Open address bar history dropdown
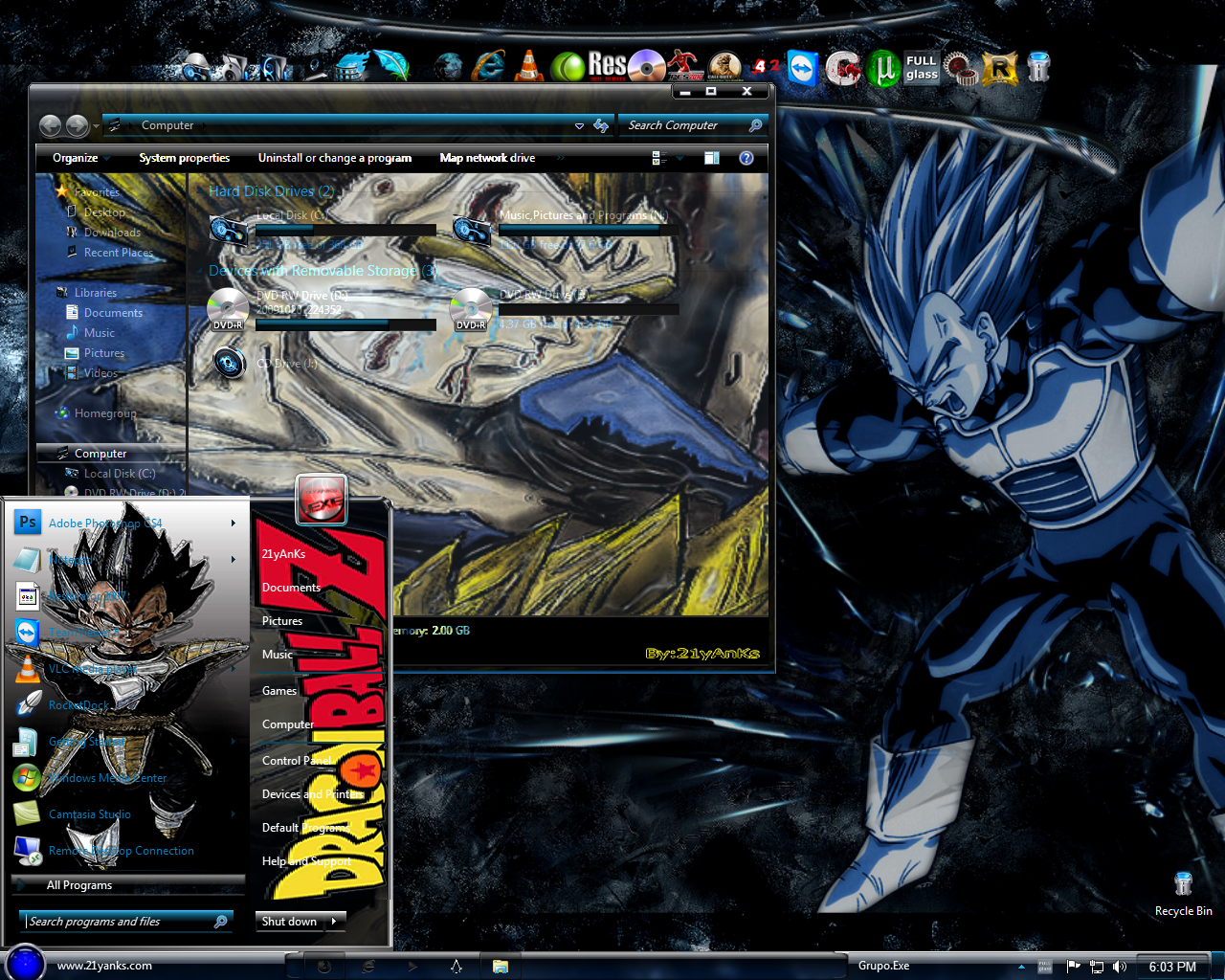This screenshot has width=1225, height=980. [579, 125]
